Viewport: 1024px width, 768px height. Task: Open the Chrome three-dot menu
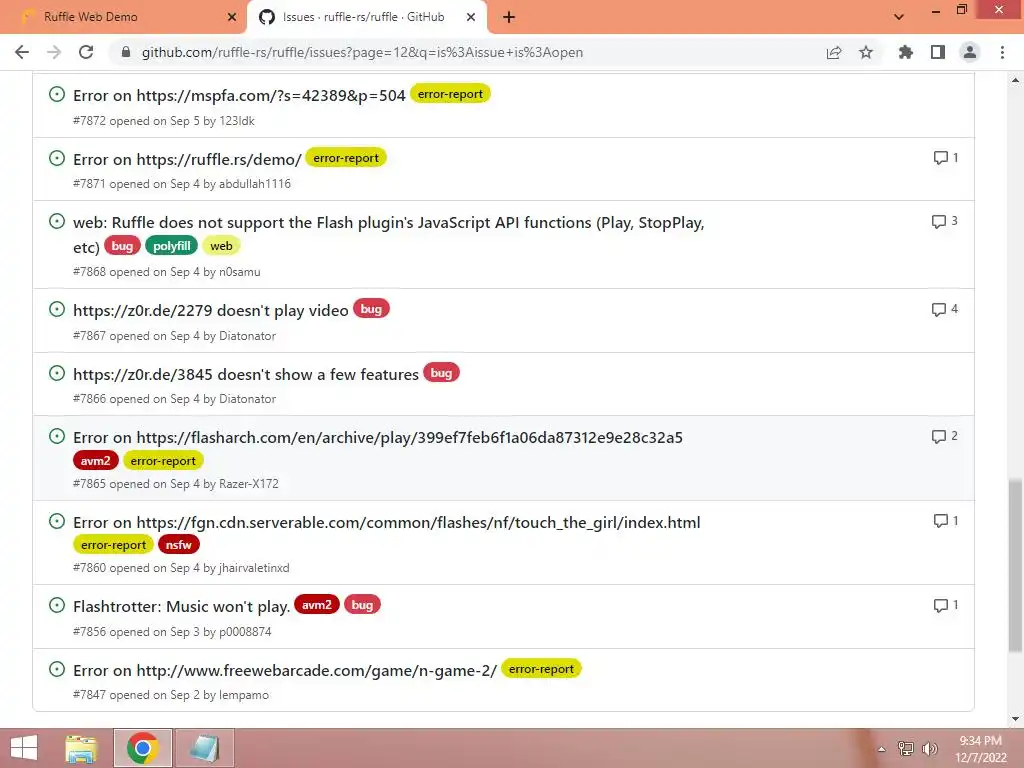[x=1002, y=52]
